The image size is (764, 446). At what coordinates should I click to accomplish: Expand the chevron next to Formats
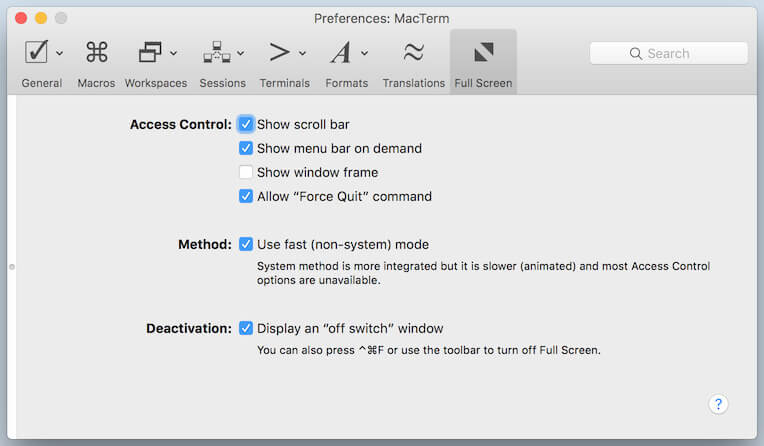coord(364,53)
